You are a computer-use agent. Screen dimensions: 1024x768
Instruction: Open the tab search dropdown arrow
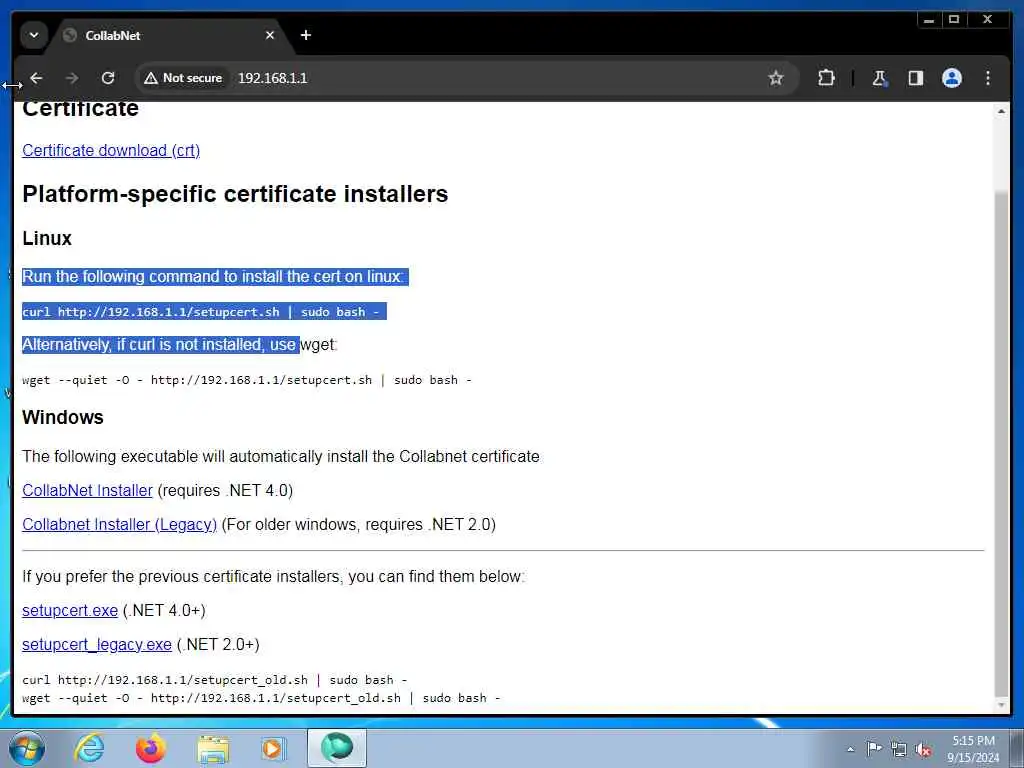point(34,35)
